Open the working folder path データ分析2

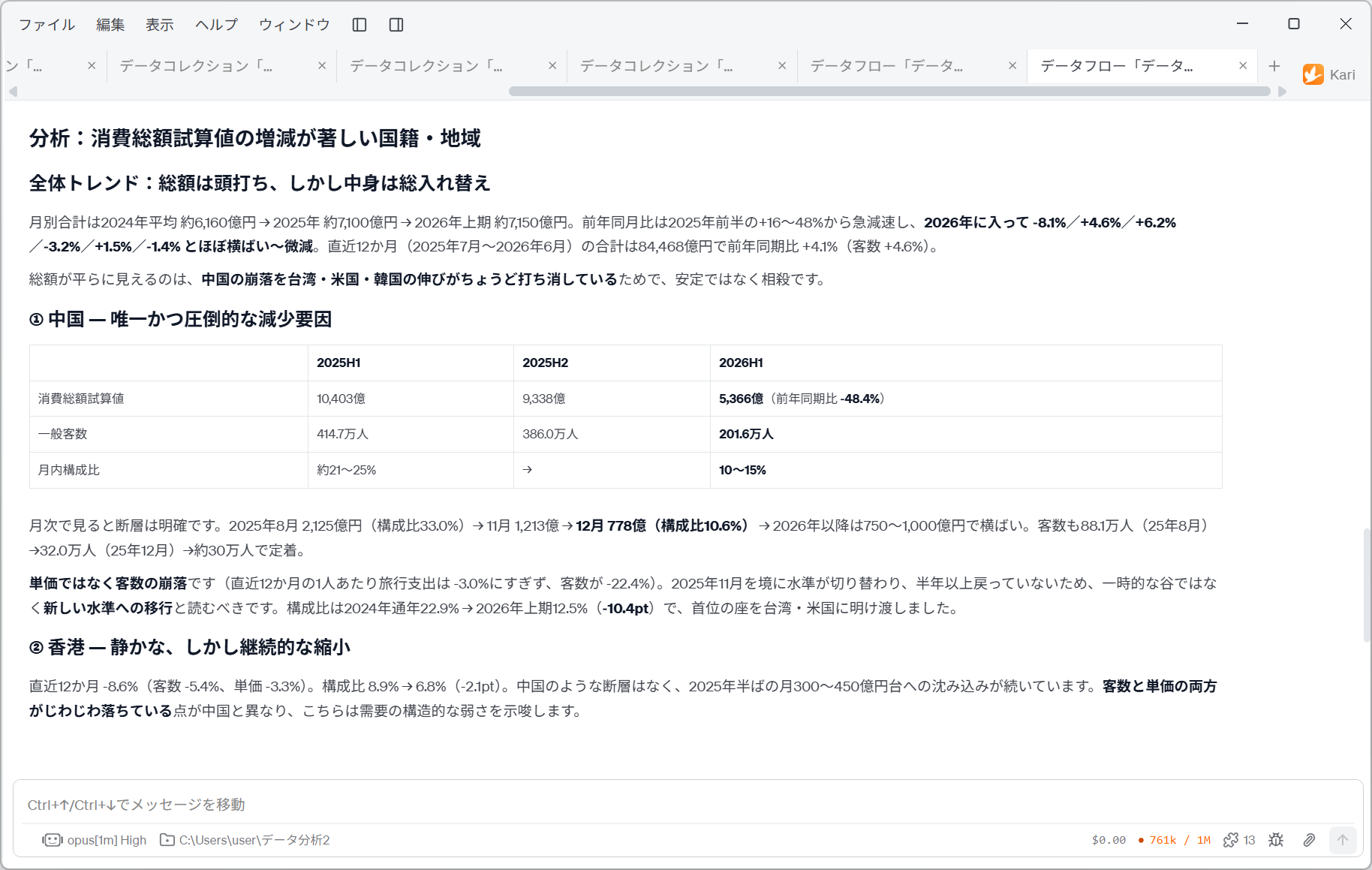(x=245, y=840)
